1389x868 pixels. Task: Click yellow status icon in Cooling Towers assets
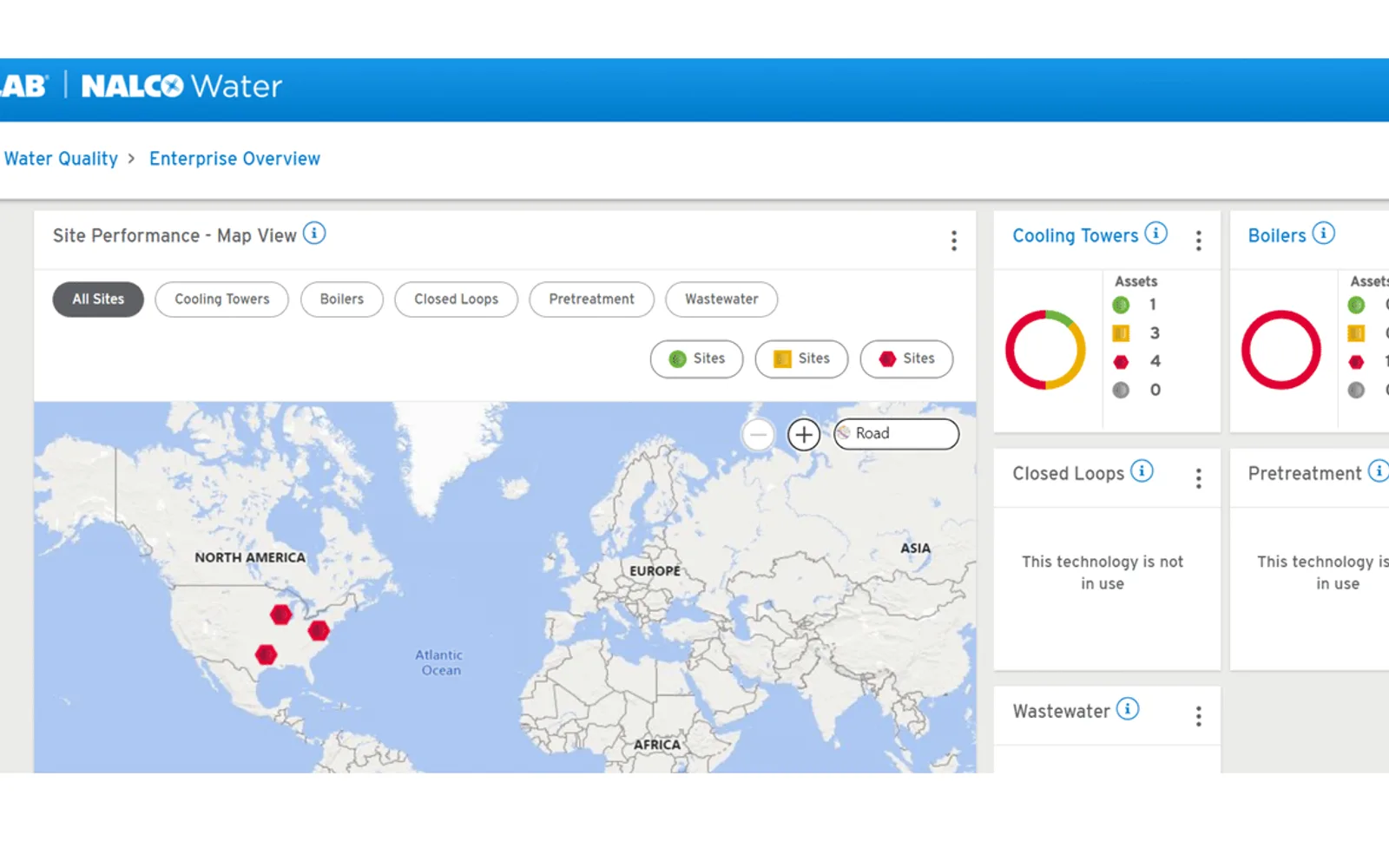[x=1121, y=333]
